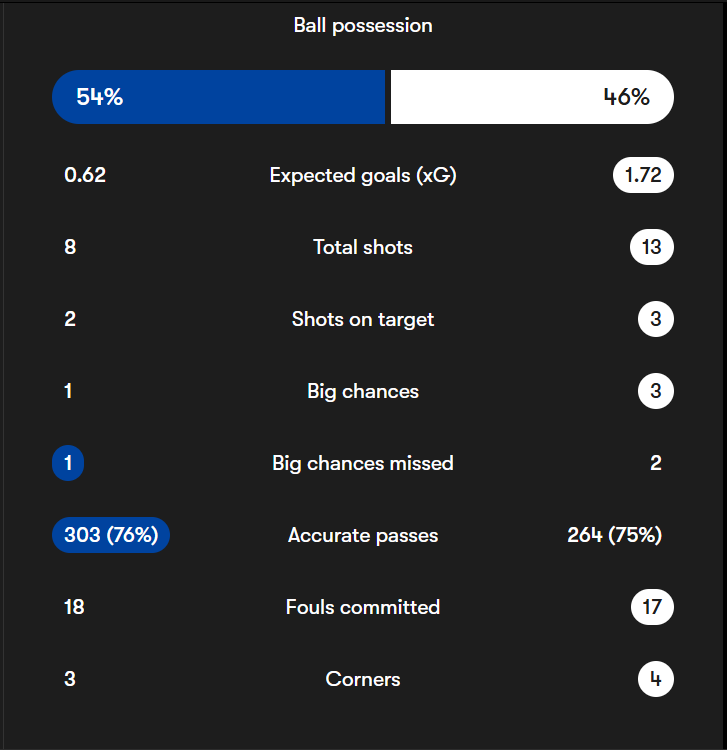Click the white 46% possession bar
The width and height of the screenshot is (727, 750).
[531, 97]
